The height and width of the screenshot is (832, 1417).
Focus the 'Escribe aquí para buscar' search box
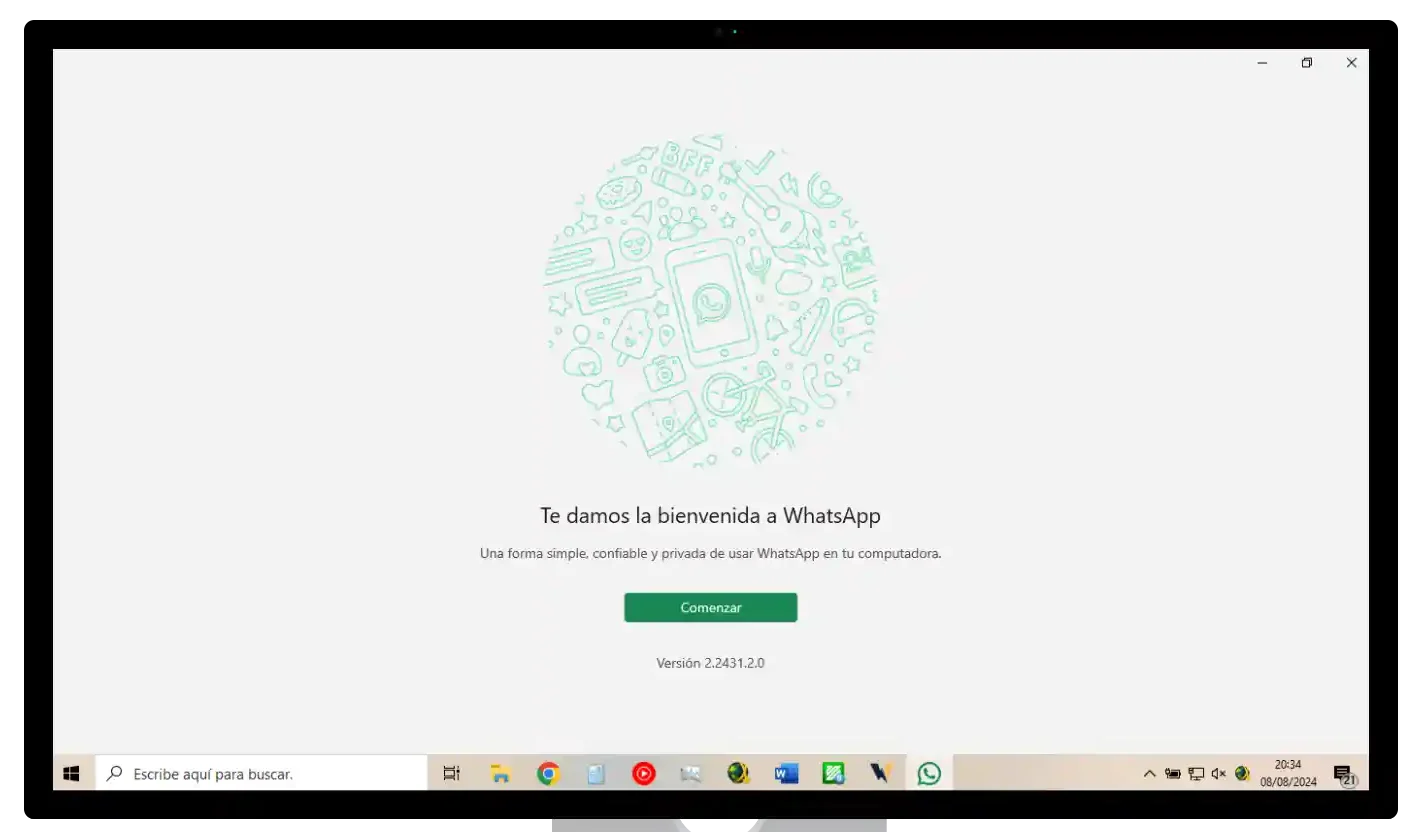click(261, 773)
